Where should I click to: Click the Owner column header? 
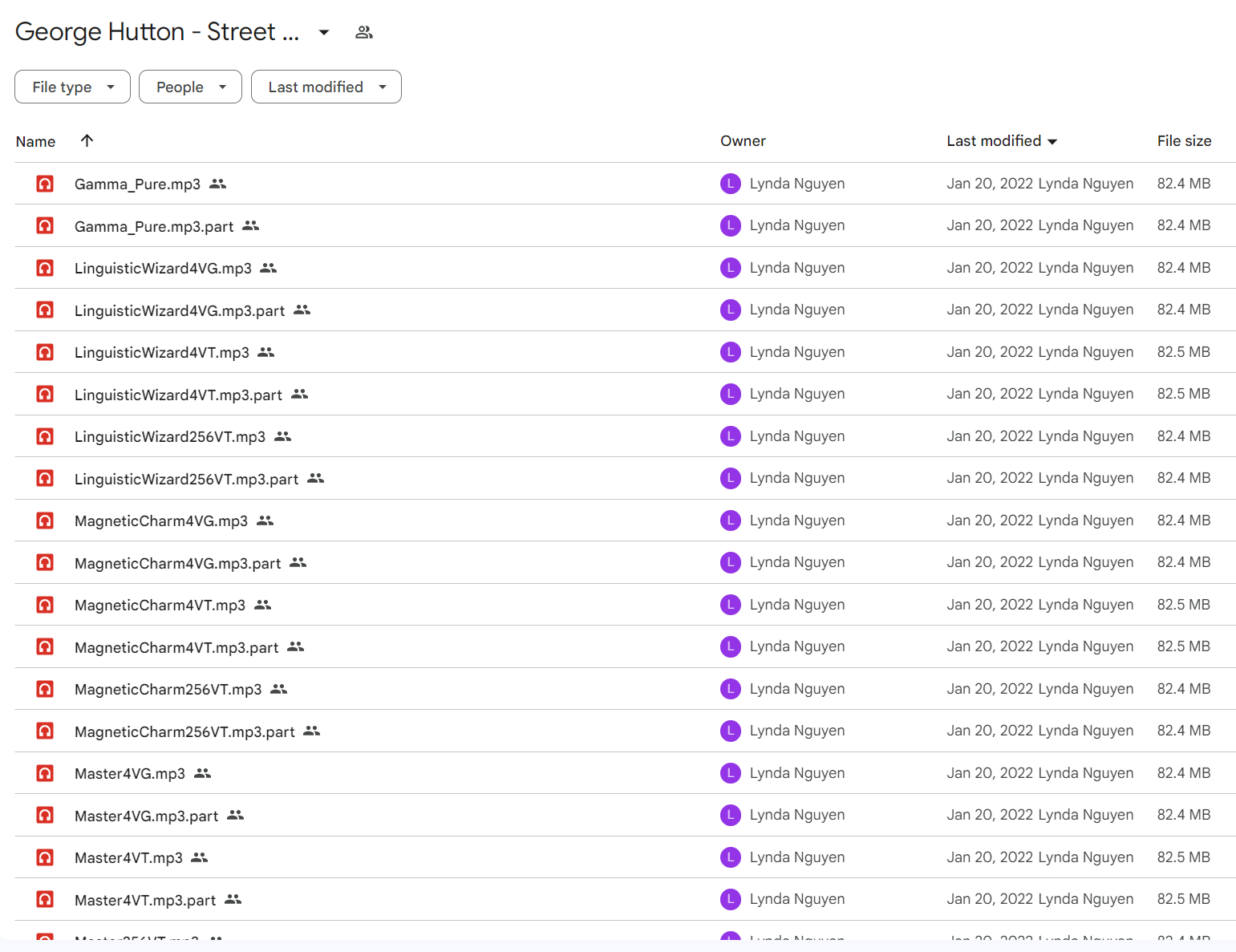(743, 141)
